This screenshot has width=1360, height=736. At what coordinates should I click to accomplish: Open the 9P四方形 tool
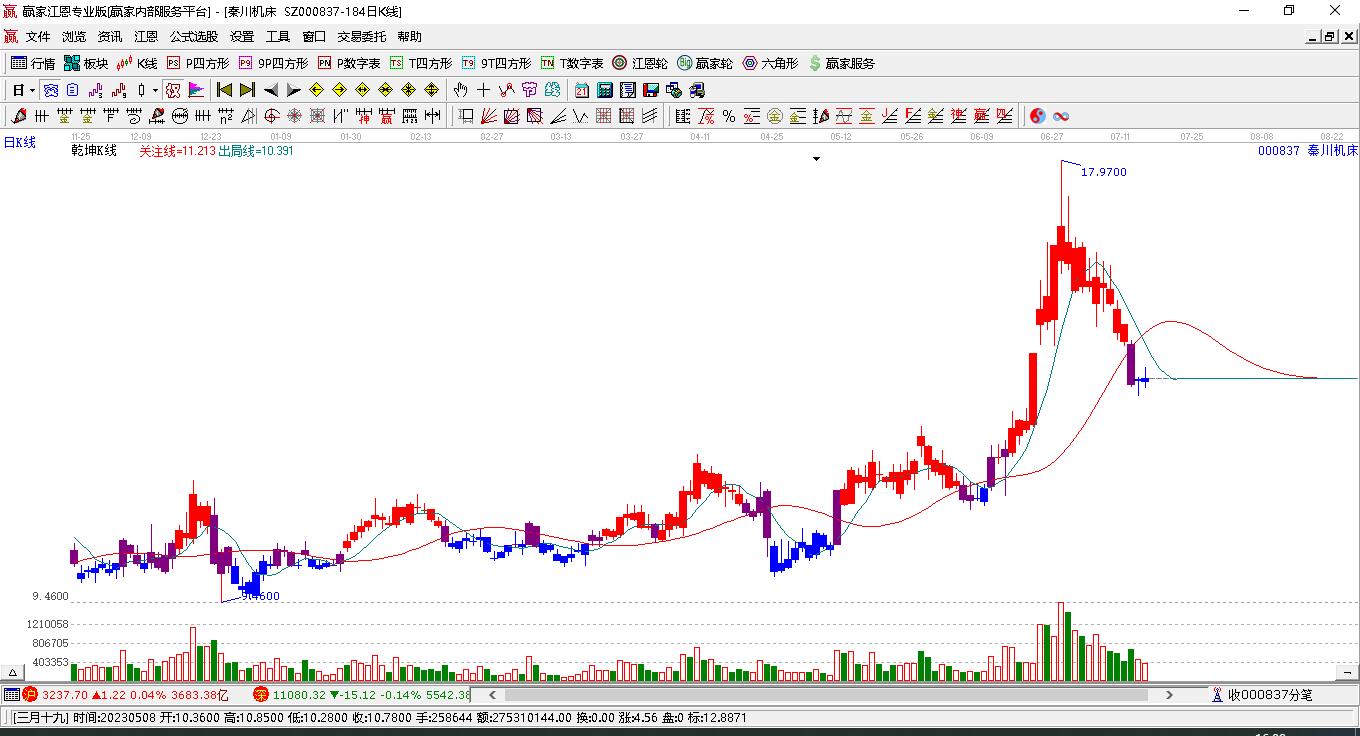273,63
